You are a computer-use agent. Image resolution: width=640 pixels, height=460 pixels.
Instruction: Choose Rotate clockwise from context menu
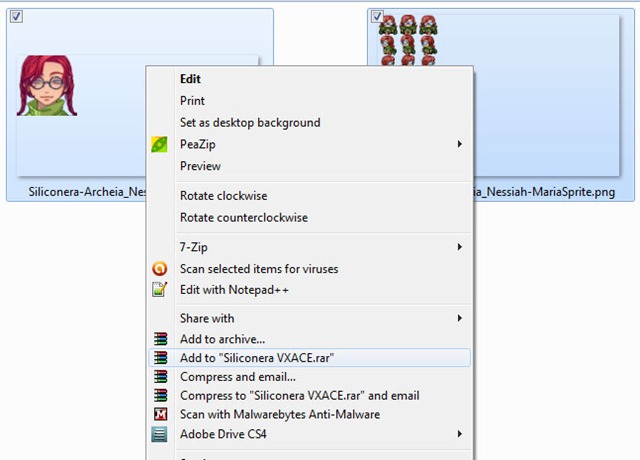223,196
